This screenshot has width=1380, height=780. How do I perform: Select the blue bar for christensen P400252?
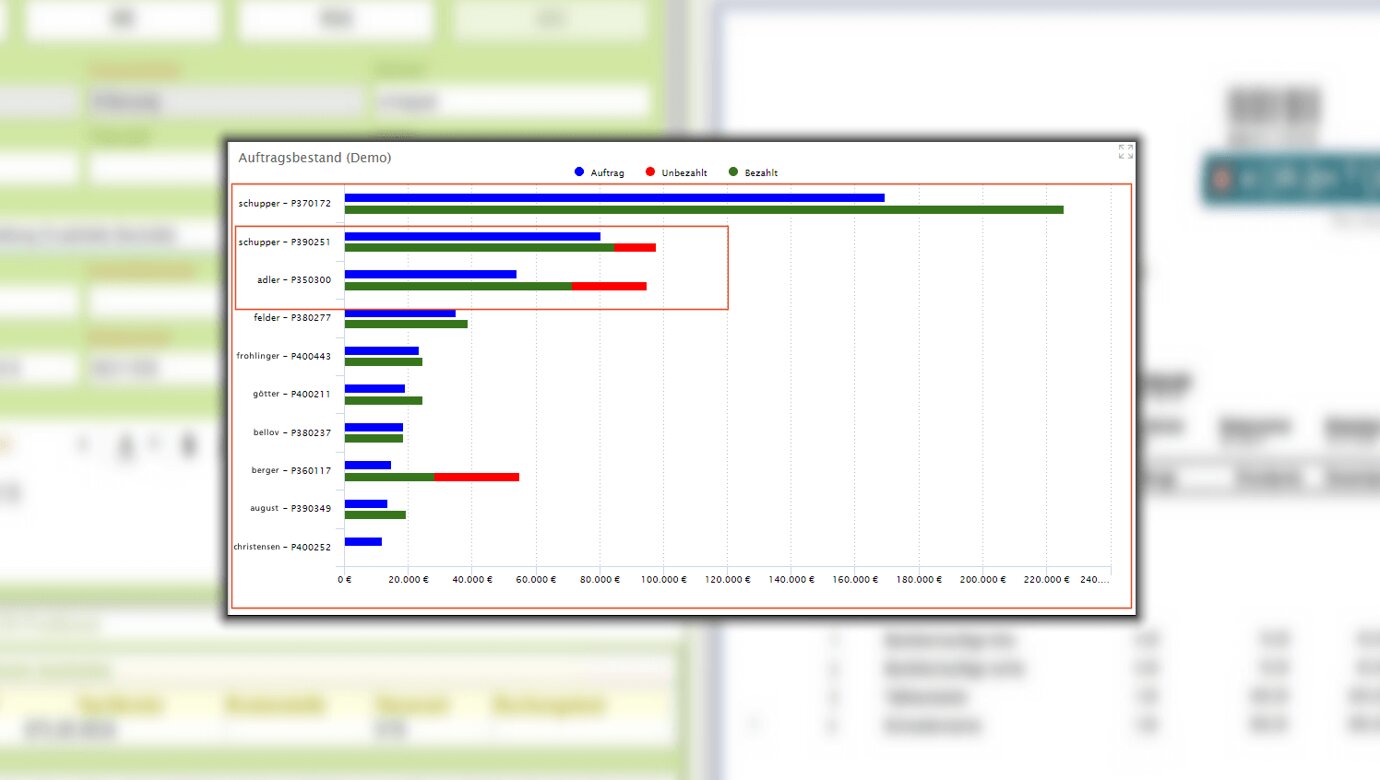coord(363,541)
